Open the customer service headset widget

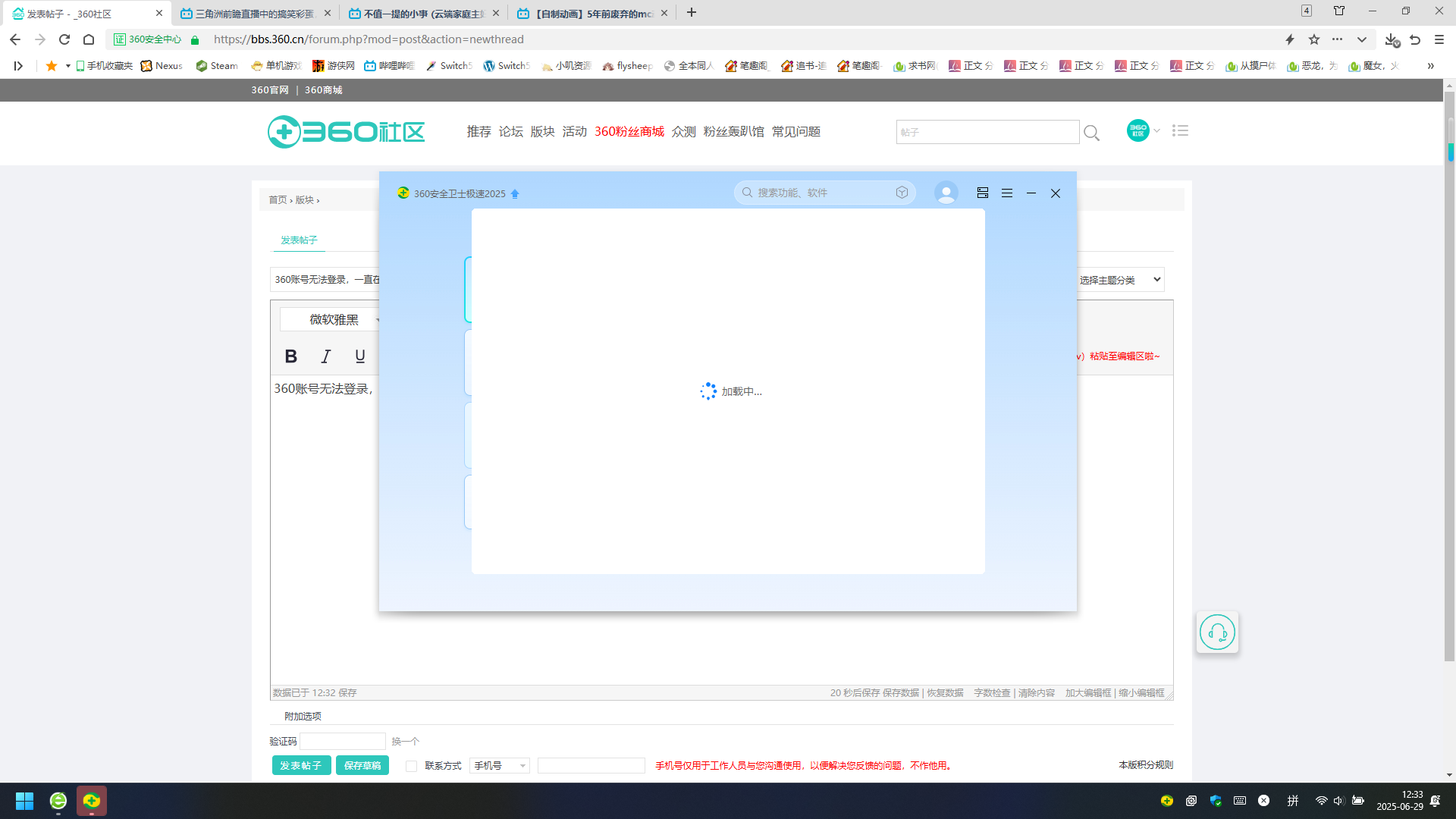coord(1217,632)
